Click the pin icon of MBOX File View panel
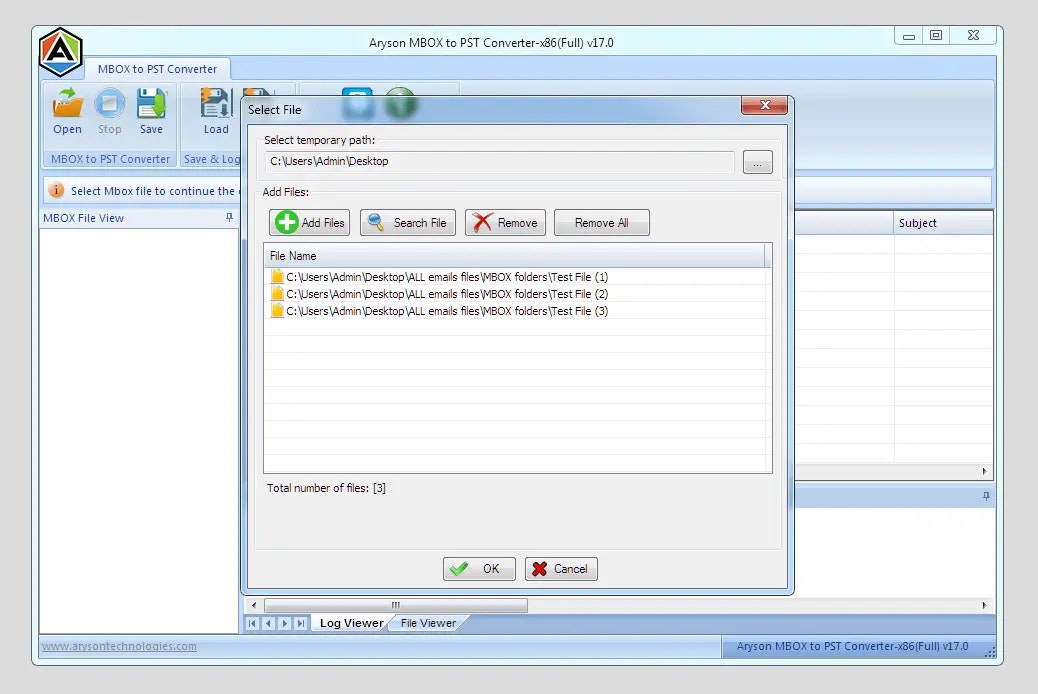 coord(229,218)
